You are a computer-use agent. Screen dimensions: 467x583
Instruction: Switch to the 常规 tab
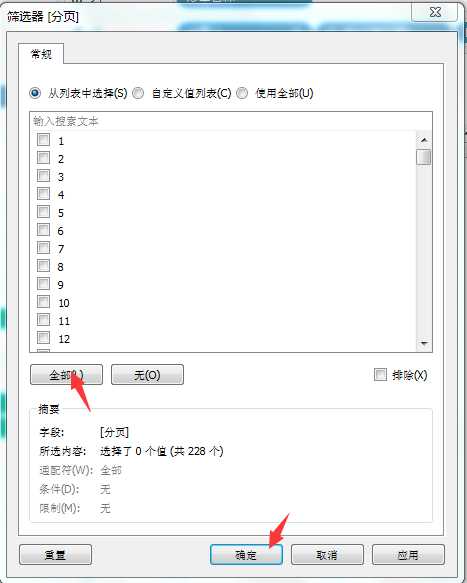point(41,54)
